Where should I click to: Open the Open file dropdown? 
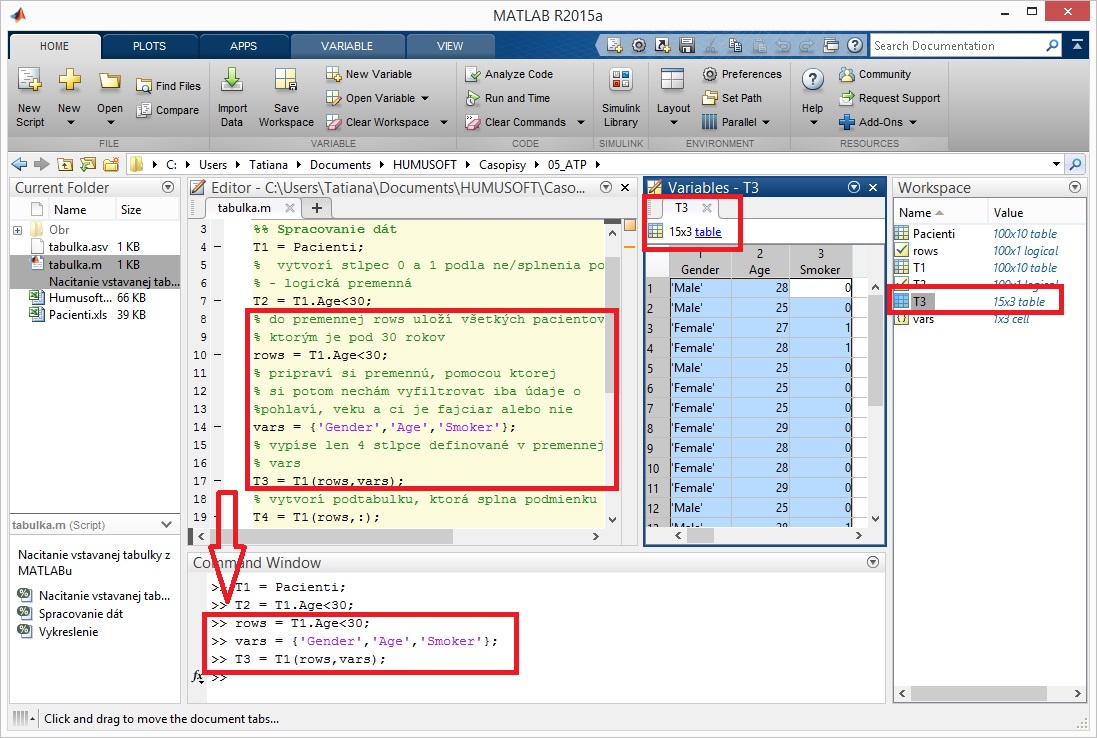(110, 122)
